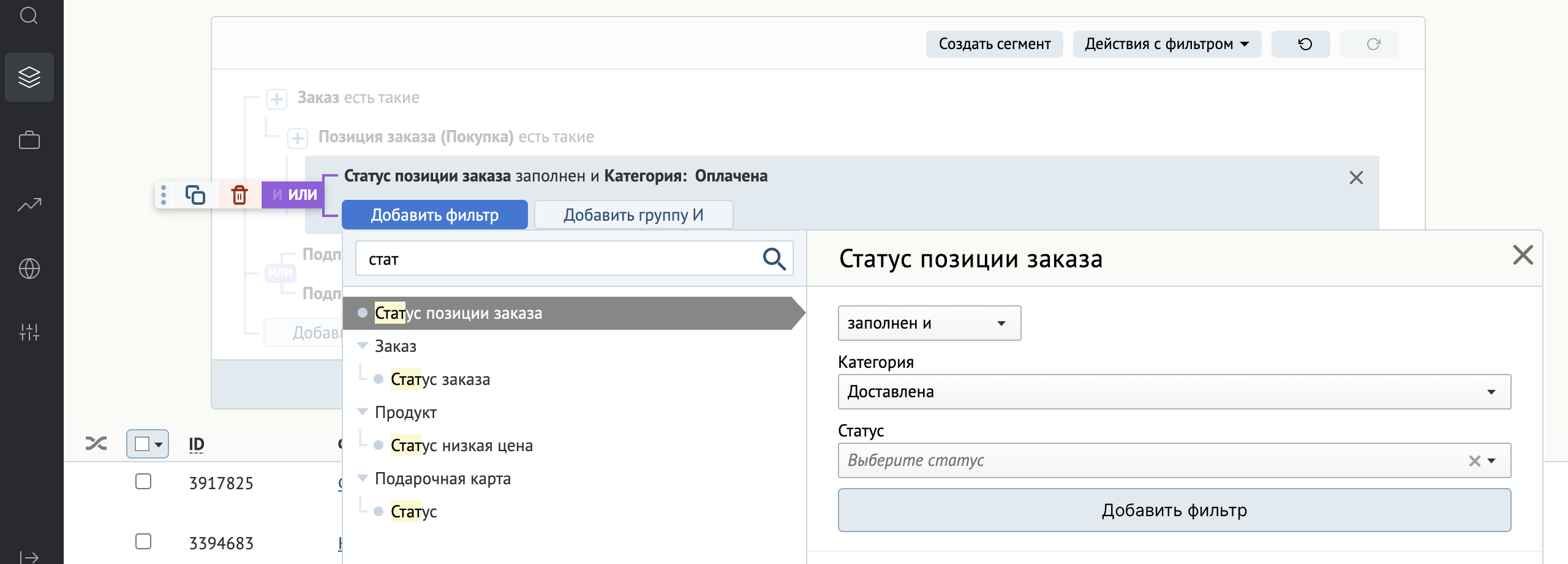
Task: Clear the Статус selection with the x icon
Action: tap(1474, 461)
